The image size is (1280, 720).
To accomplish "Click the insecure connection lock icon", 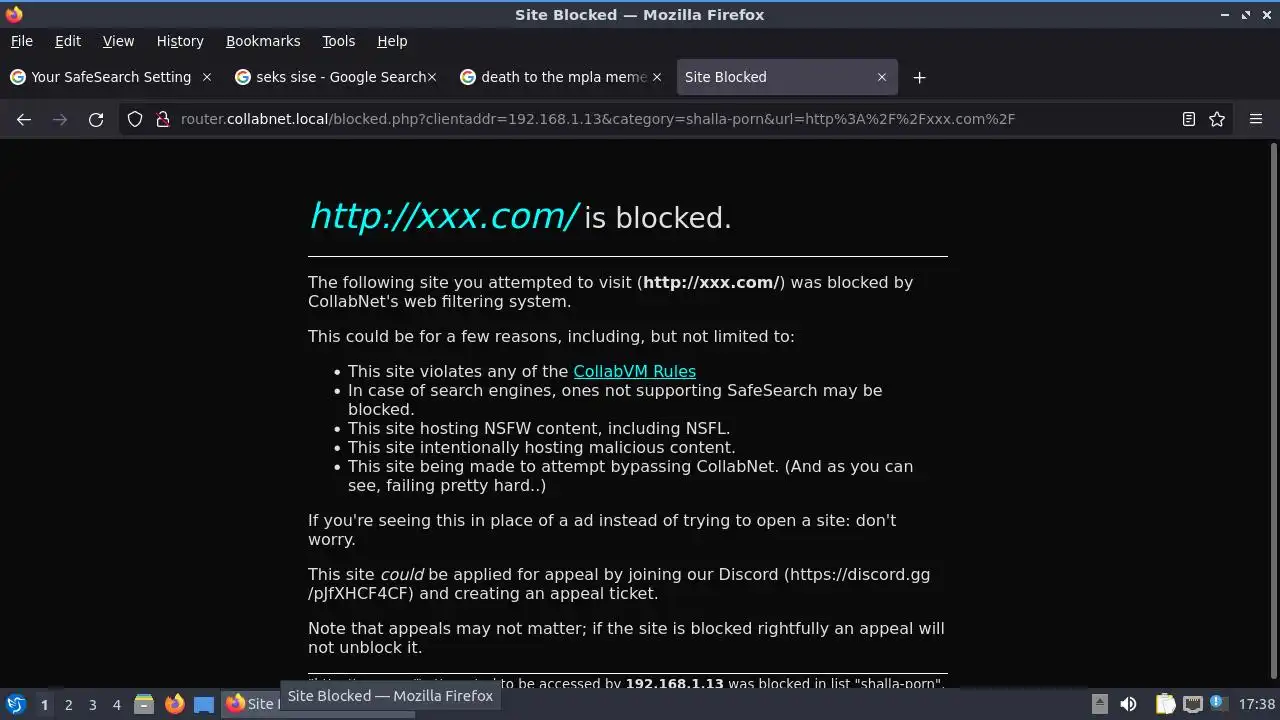I will [x=162, y=119].
